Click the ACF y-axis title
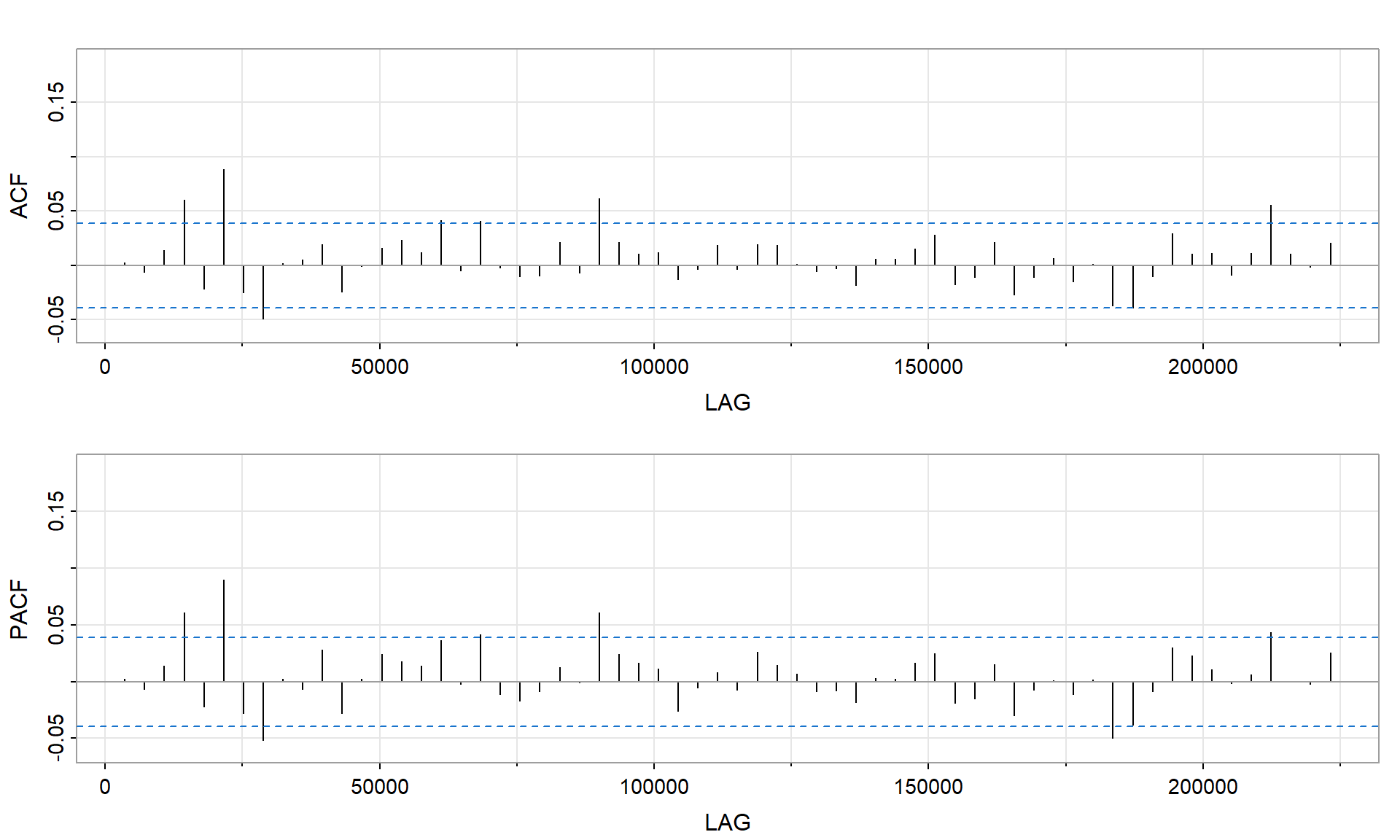The image size is (1400, 840). click(x=20, y=196)
